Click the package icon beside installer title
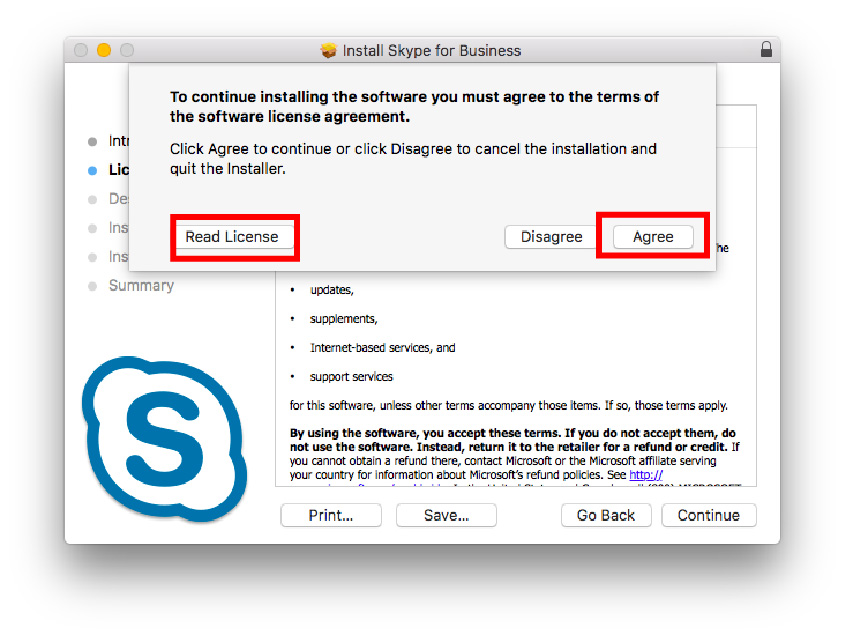Image resolution: width=845 pixels, height=637 pixels. click(x=328, y=50)
